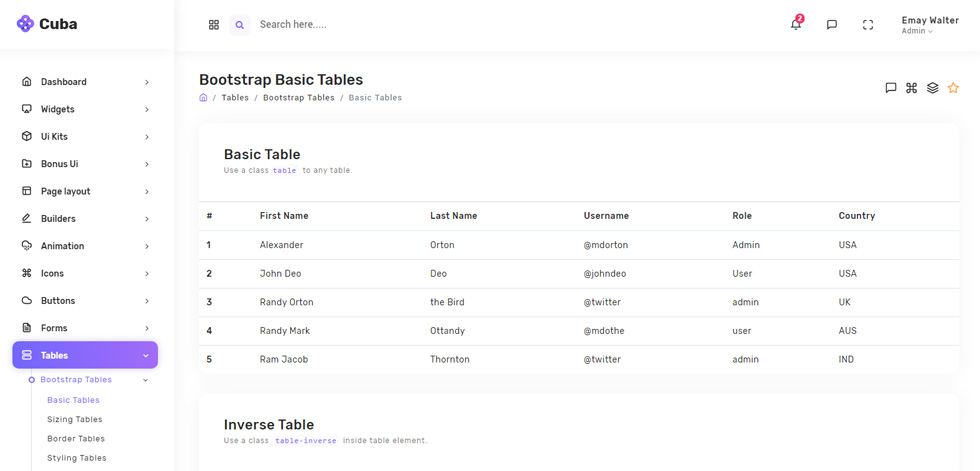Click the Buttons cloud icon
Image resolution: width=980 pixels, height=471 pixels.
tap(26, 300)
